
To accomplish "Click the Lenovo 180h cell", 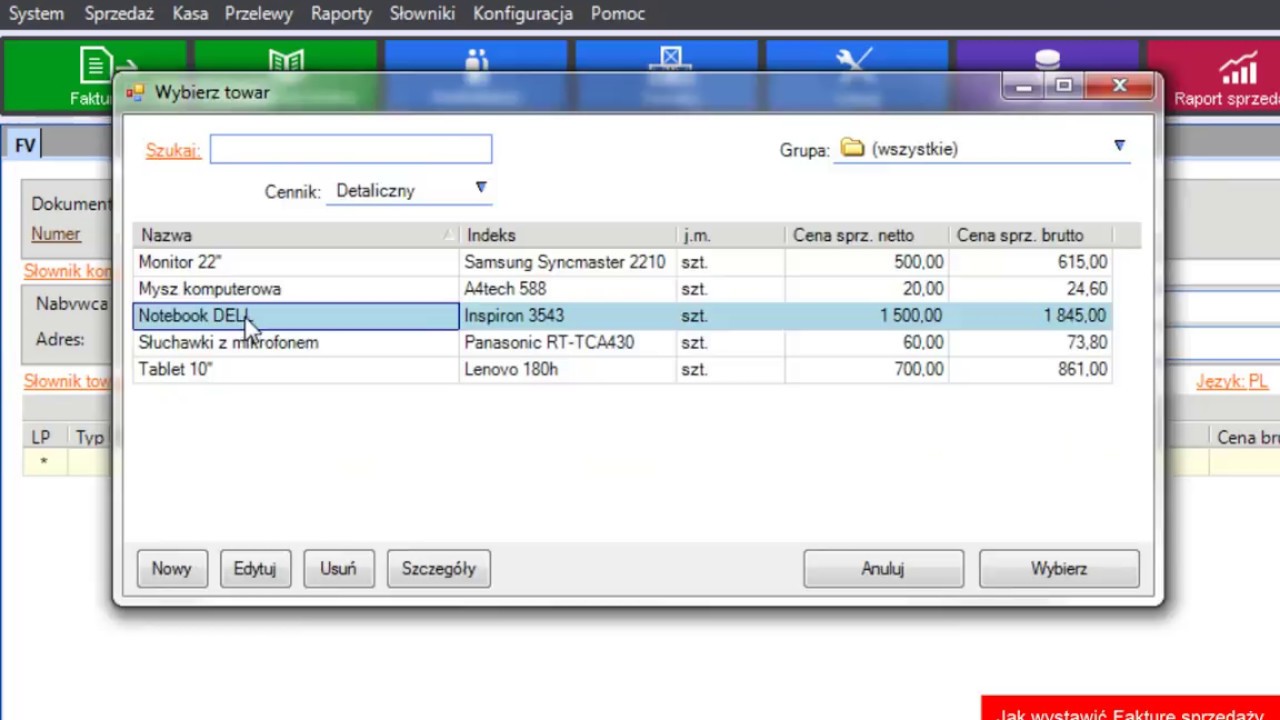I will [567, 370].
